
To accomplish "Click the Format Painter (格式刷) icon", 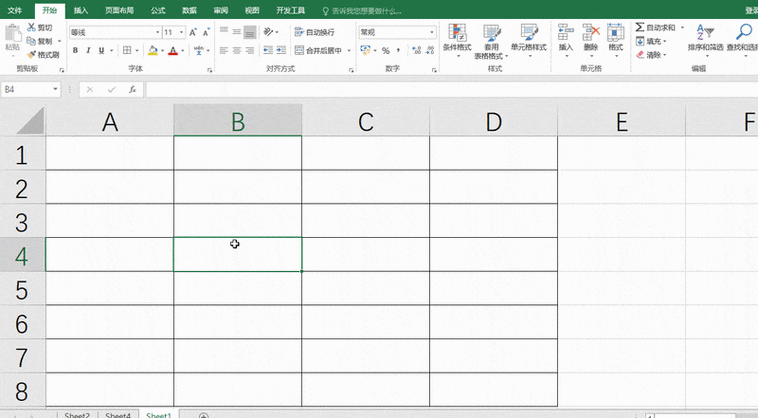I will click(x=32, y=54).
